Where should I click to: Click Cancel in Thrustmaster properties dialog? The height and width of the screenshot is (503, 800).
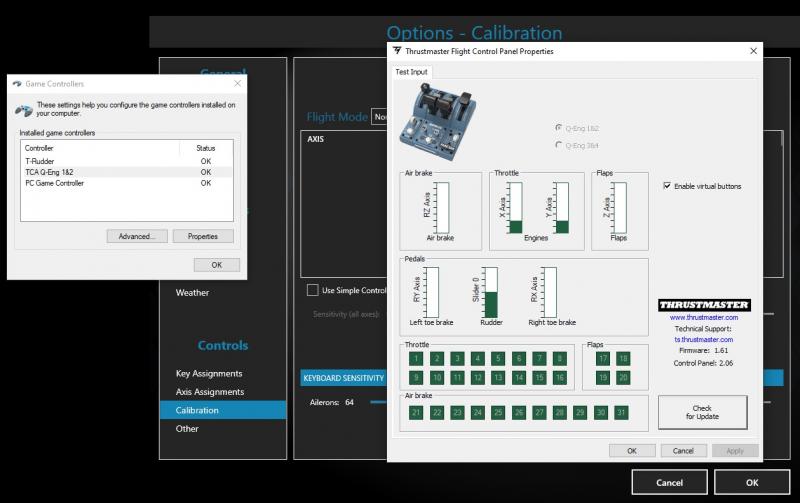click(683, 451)
